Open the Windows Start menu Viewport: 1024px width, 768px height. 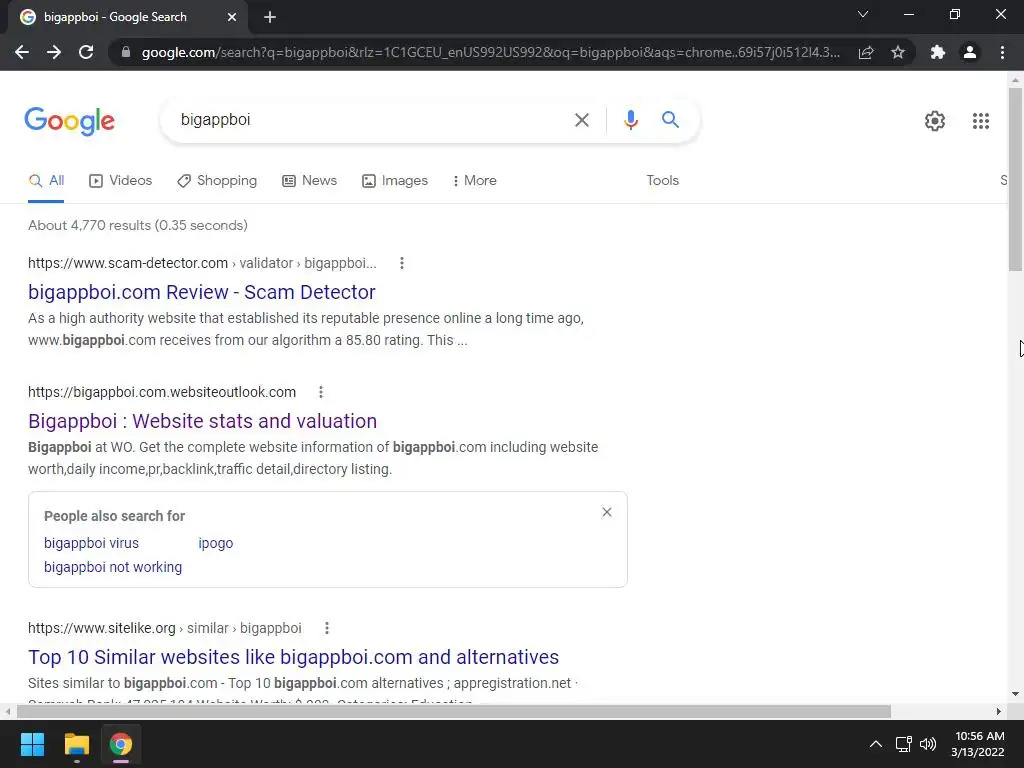pos(32,744)
